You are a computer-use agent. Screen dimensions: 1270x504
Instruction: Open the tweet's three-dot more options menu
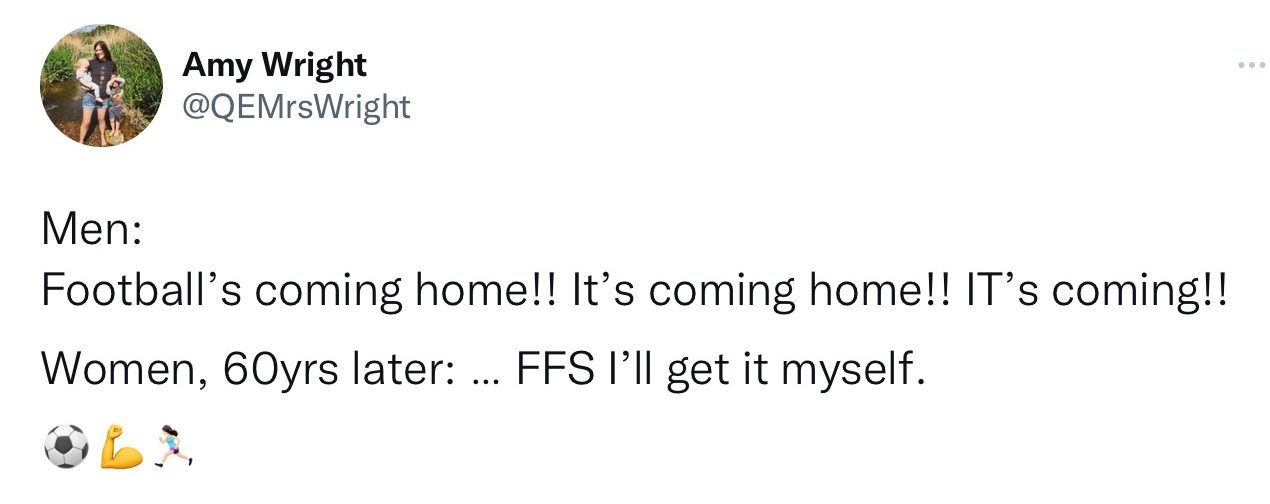(1249, 66)
